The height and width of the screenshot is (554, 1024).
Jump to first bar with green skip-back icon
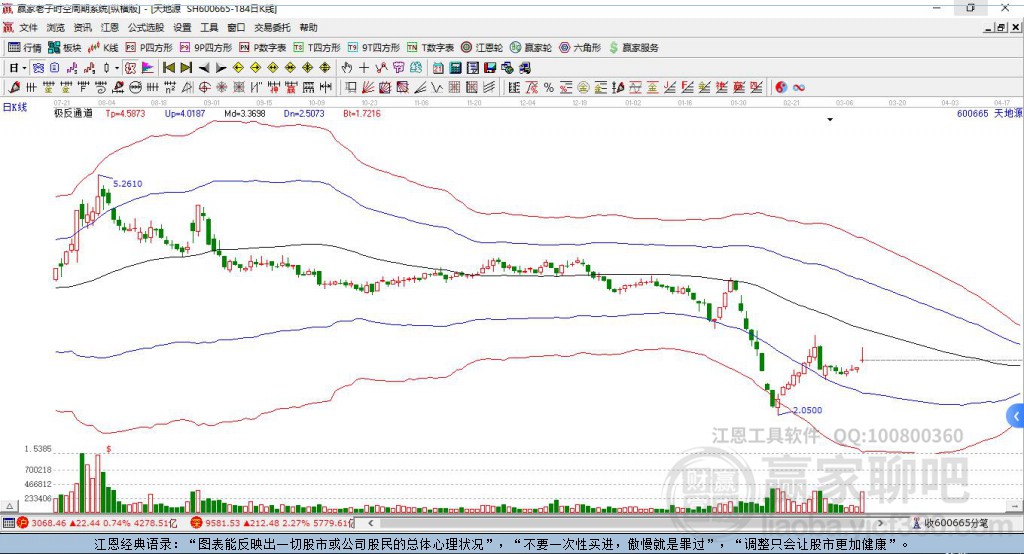tap(168, 68)
